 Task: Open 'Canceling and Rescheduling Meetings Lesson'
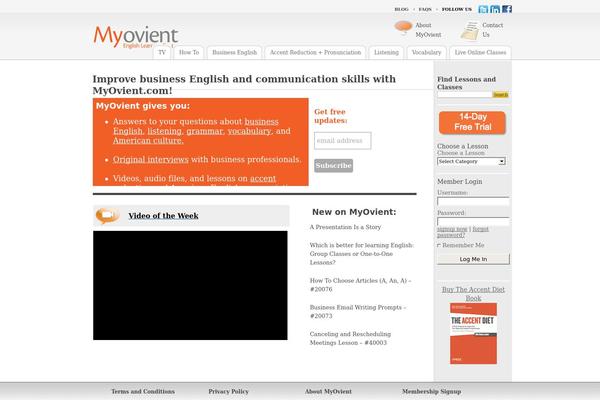pyautogui.click(x=350, y=338)
